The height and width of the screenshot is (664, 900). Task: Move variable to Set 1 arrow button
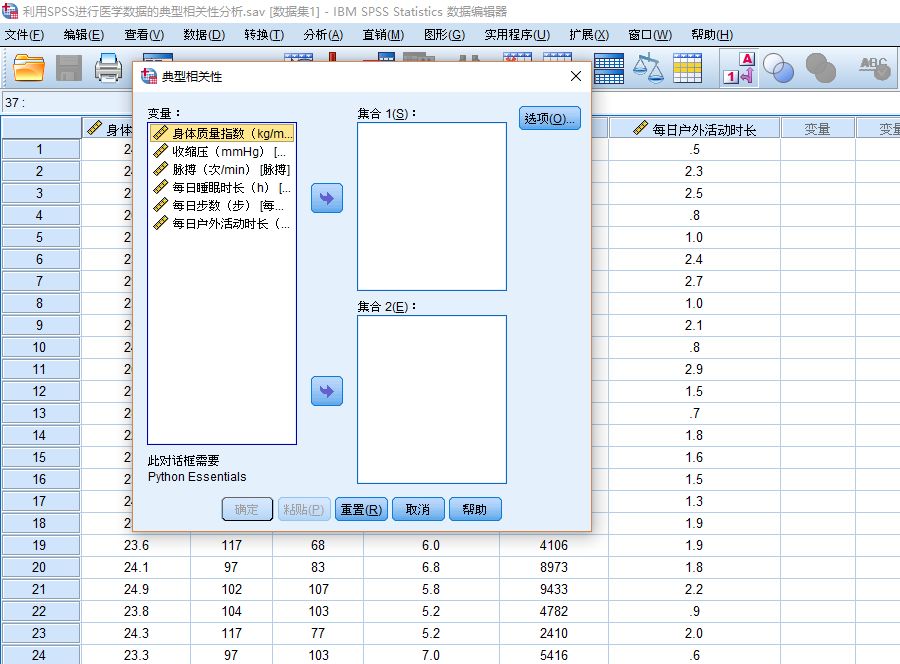click(x=327, y=199)
